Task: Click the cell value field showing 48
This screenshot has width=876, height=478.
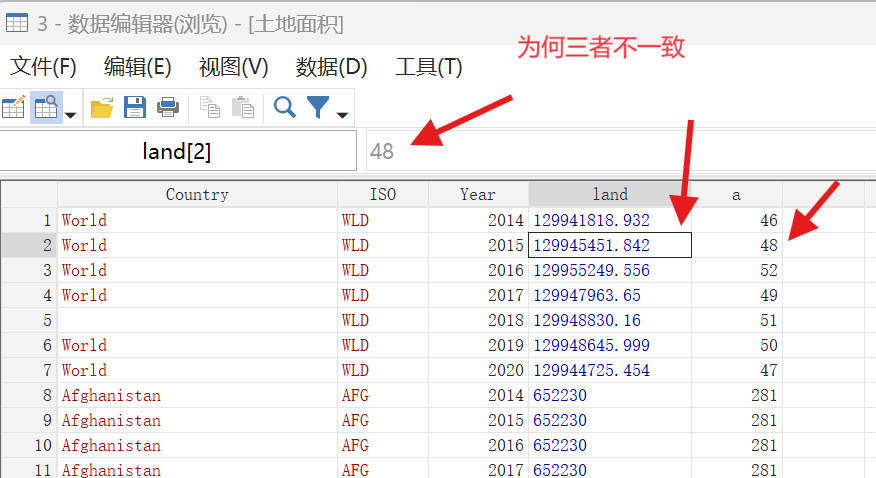Action: click(x=620, y=151)
